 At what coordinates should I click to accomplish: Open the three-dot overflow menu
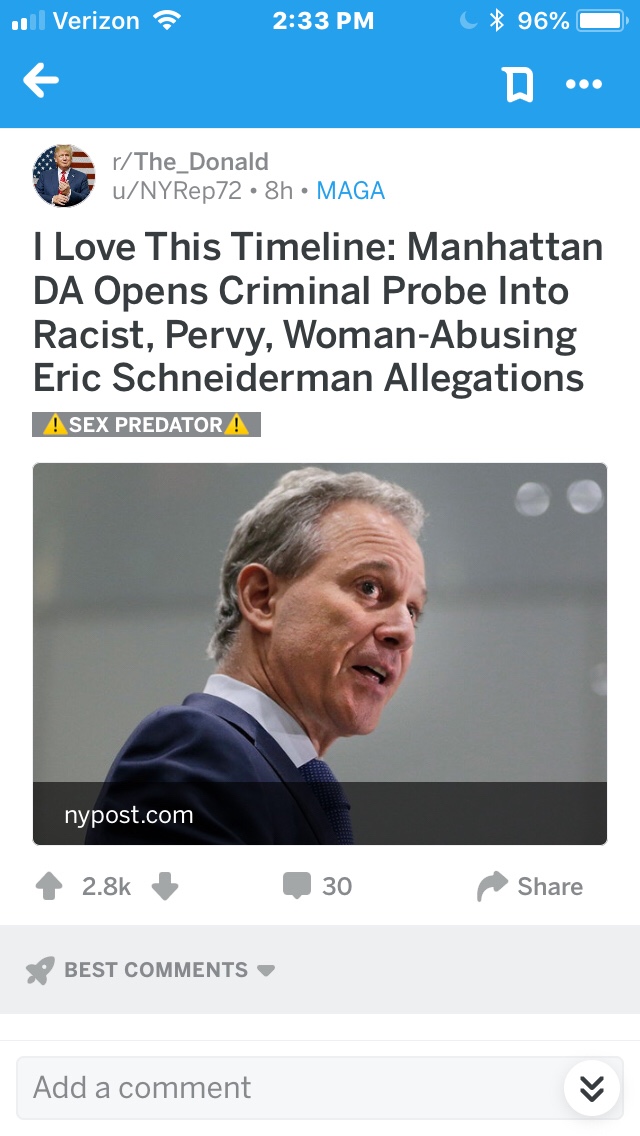pyautogui.click(x=584, y=84)
